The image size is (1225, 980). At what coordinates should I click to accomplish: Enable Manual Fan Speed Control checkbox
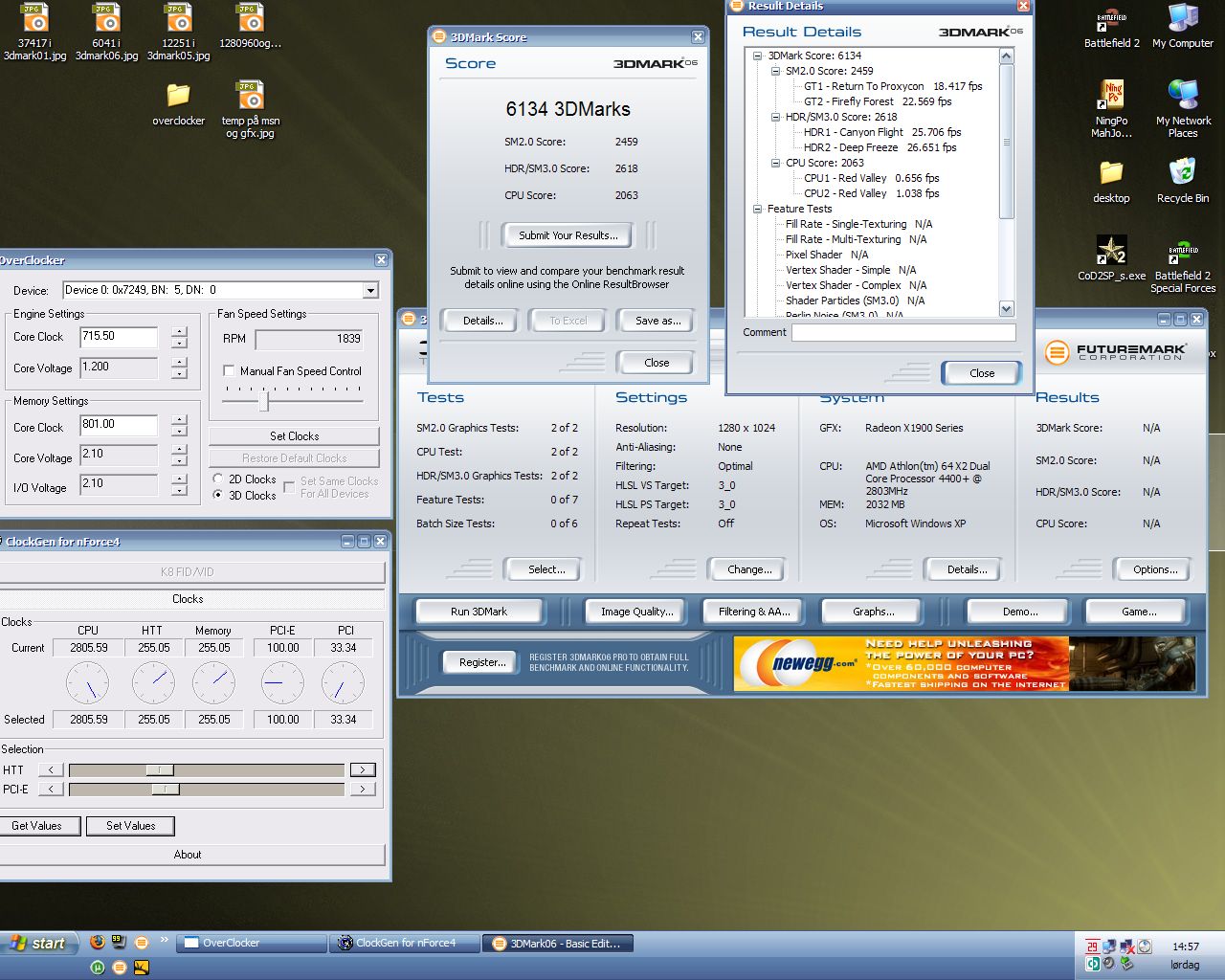point(229,370)
